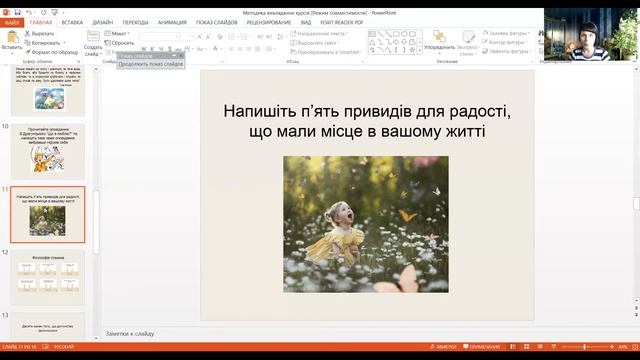Open Буфер обмена dialog launcher
The image size is (640, 360).
pos(78,61)
